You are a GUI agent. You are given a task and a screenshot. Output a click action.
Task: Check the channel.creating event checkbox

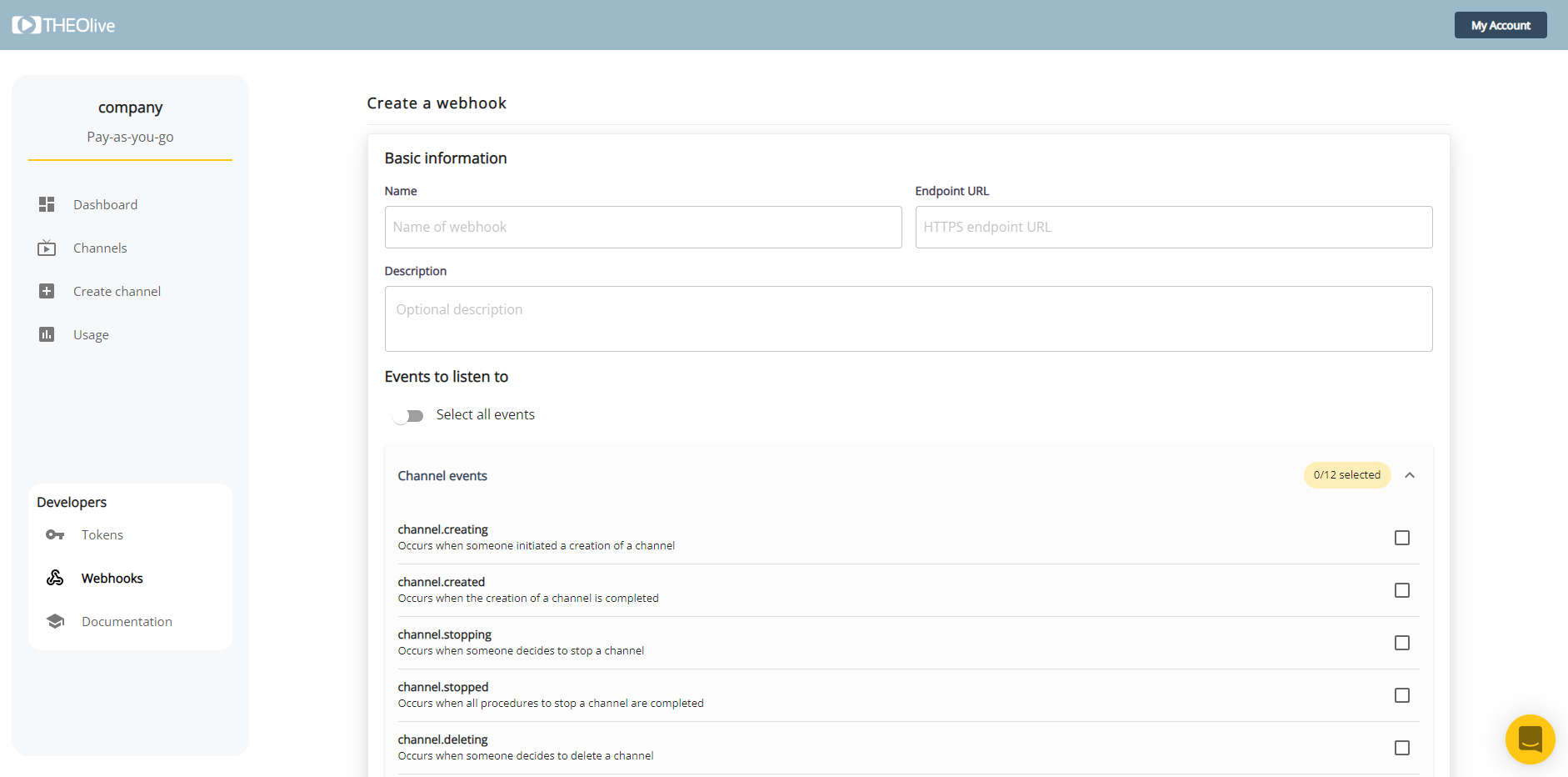pyautogui.click(x=1402, y=538)
